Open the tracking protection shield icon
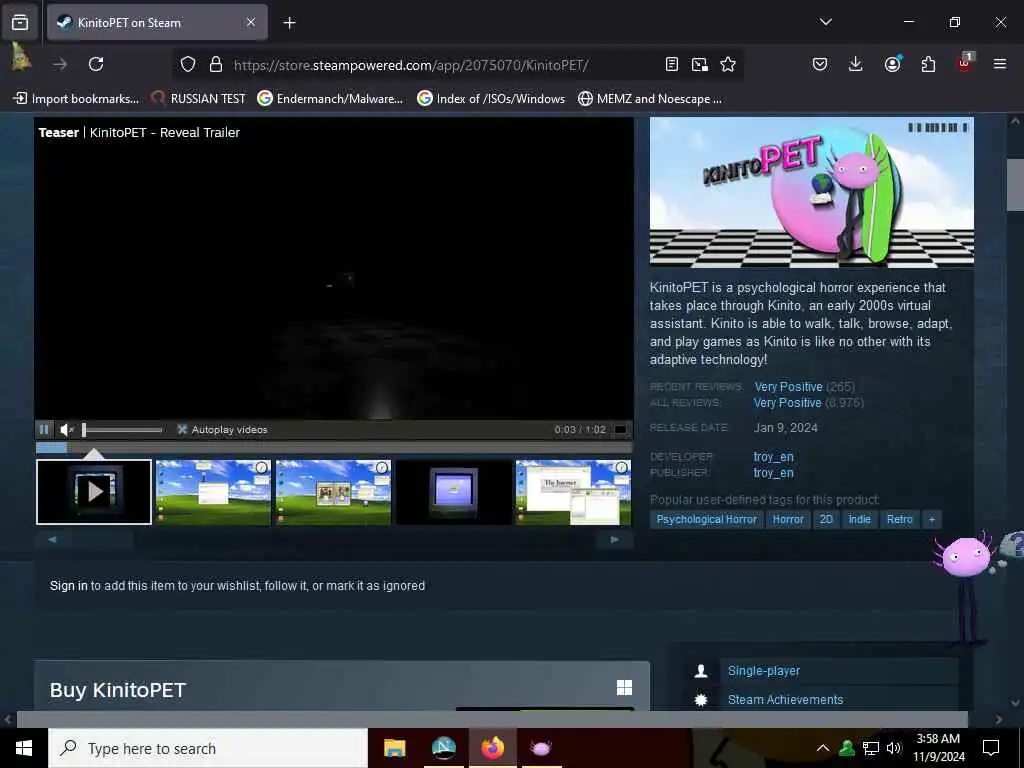1024x768 pixels. 188,65
